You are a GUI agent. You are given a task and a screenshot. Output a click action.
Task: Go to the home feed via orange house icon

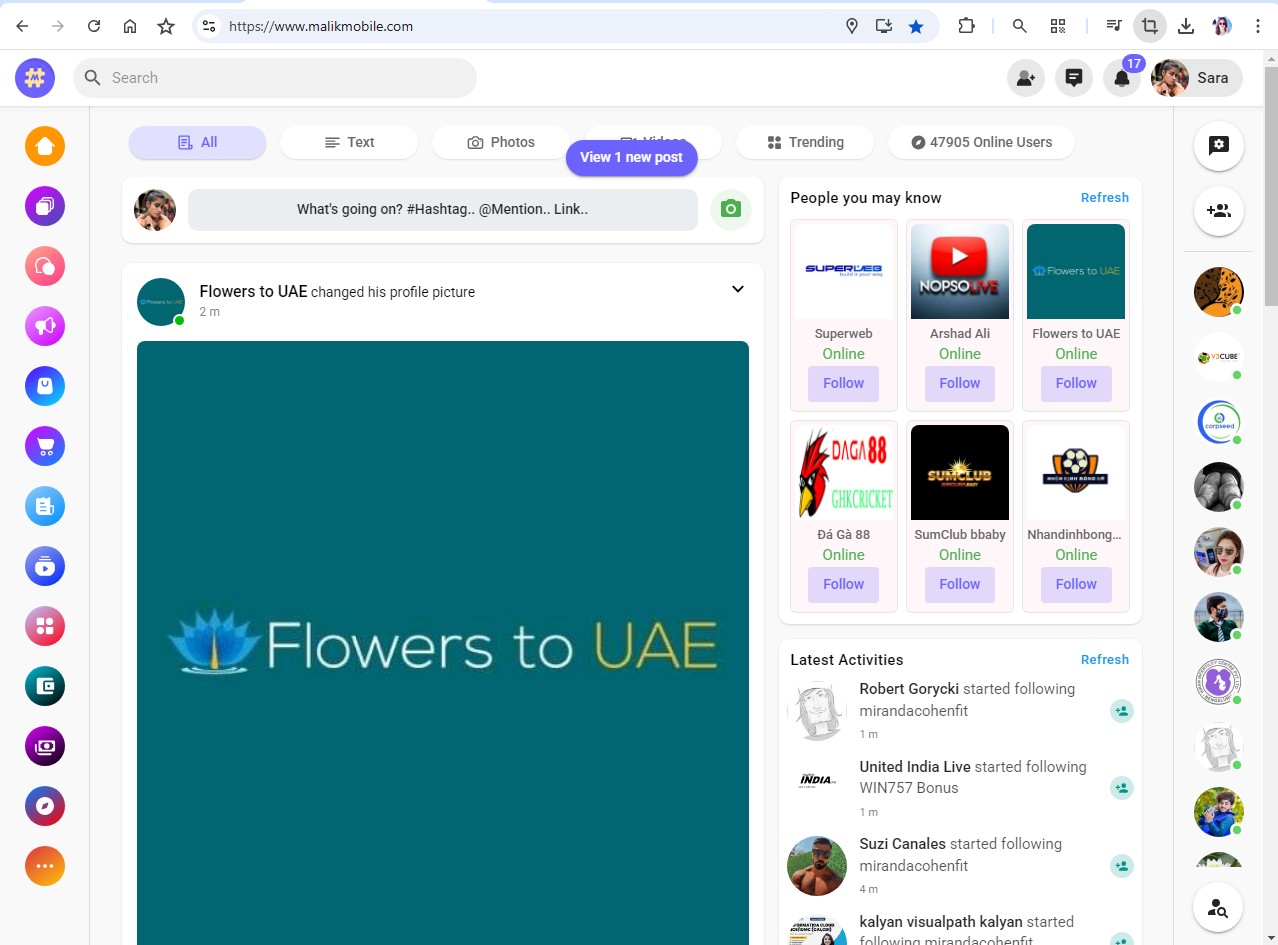[x=45, y=146]
